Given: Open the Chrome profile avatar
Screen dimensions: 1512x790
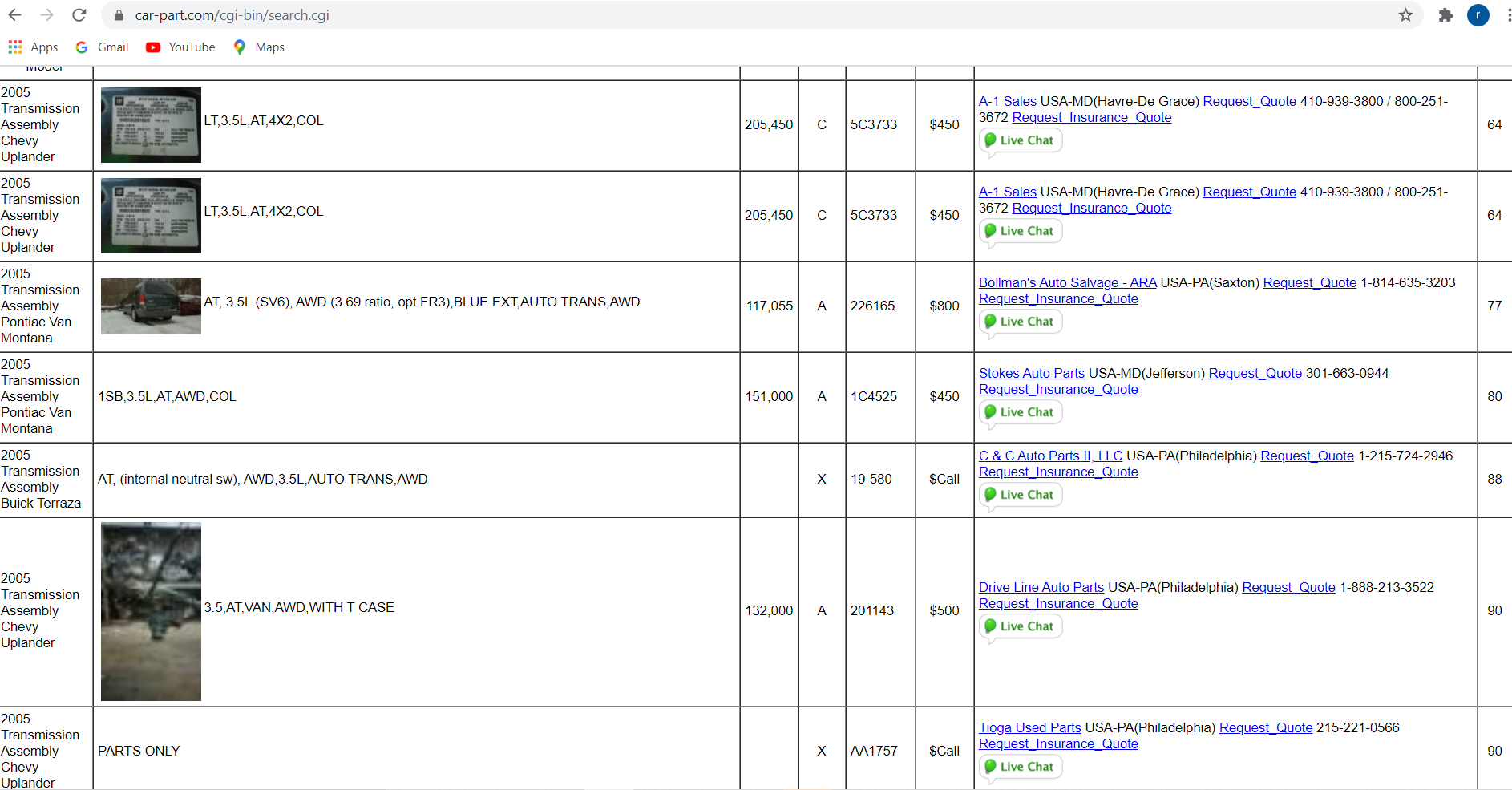Looking at the screenshot, I should click(x=1478, y=15).
